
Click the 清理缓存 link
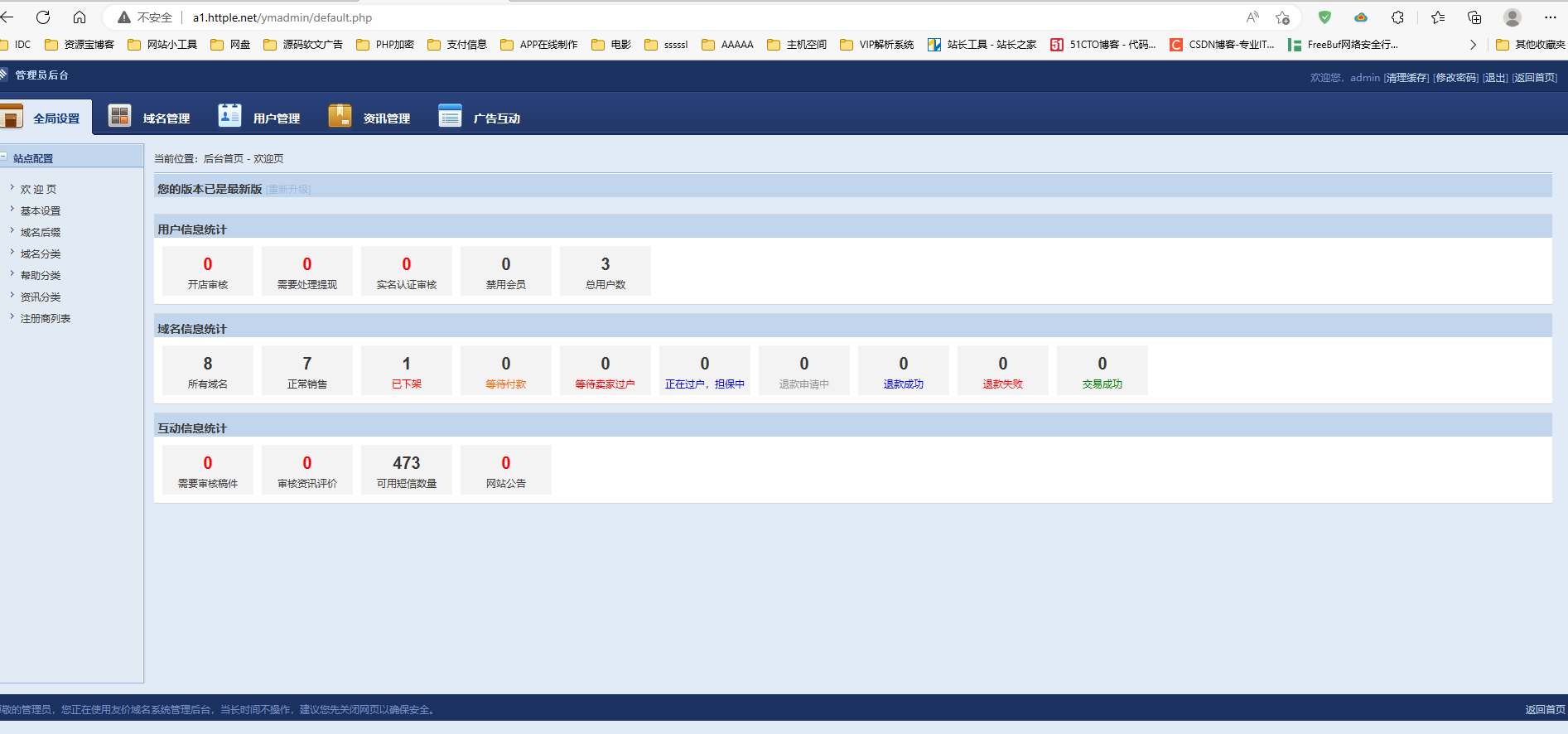[x=1406, y=78]
